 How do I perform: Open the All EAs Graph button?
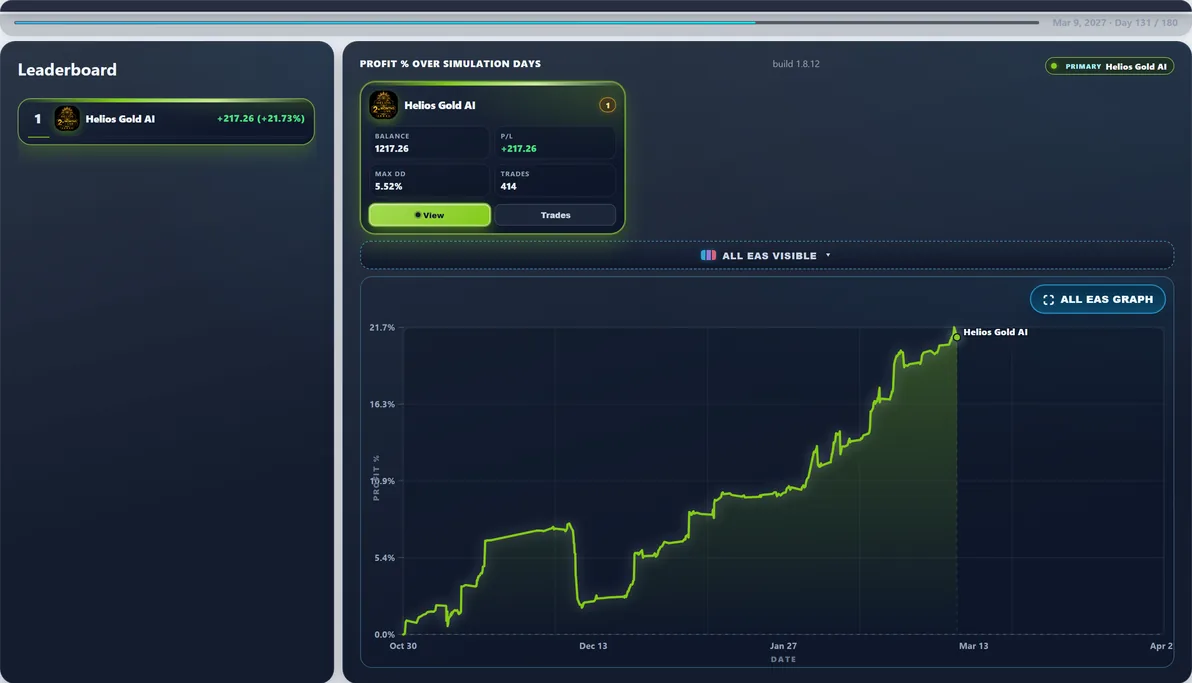pyautogui.click(x=1097, y=299)
